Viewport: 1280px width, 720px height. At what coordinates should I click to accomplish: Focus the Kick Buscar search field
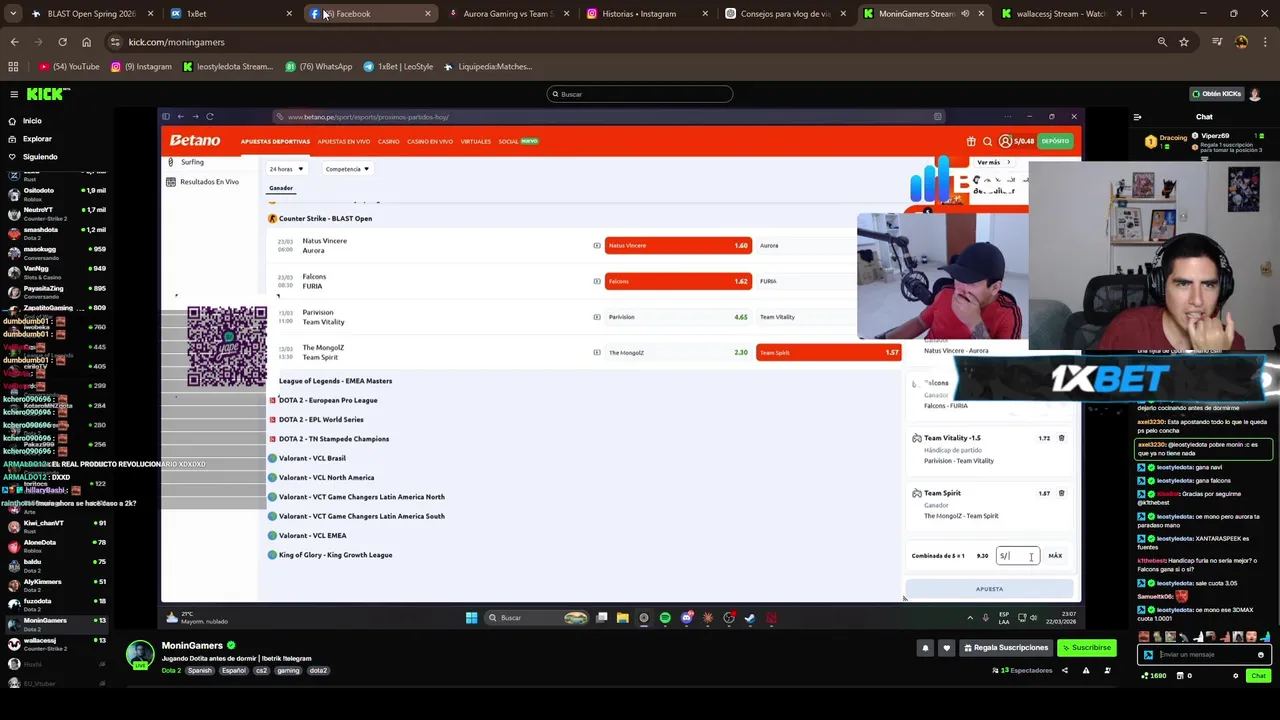pos(640,94)
